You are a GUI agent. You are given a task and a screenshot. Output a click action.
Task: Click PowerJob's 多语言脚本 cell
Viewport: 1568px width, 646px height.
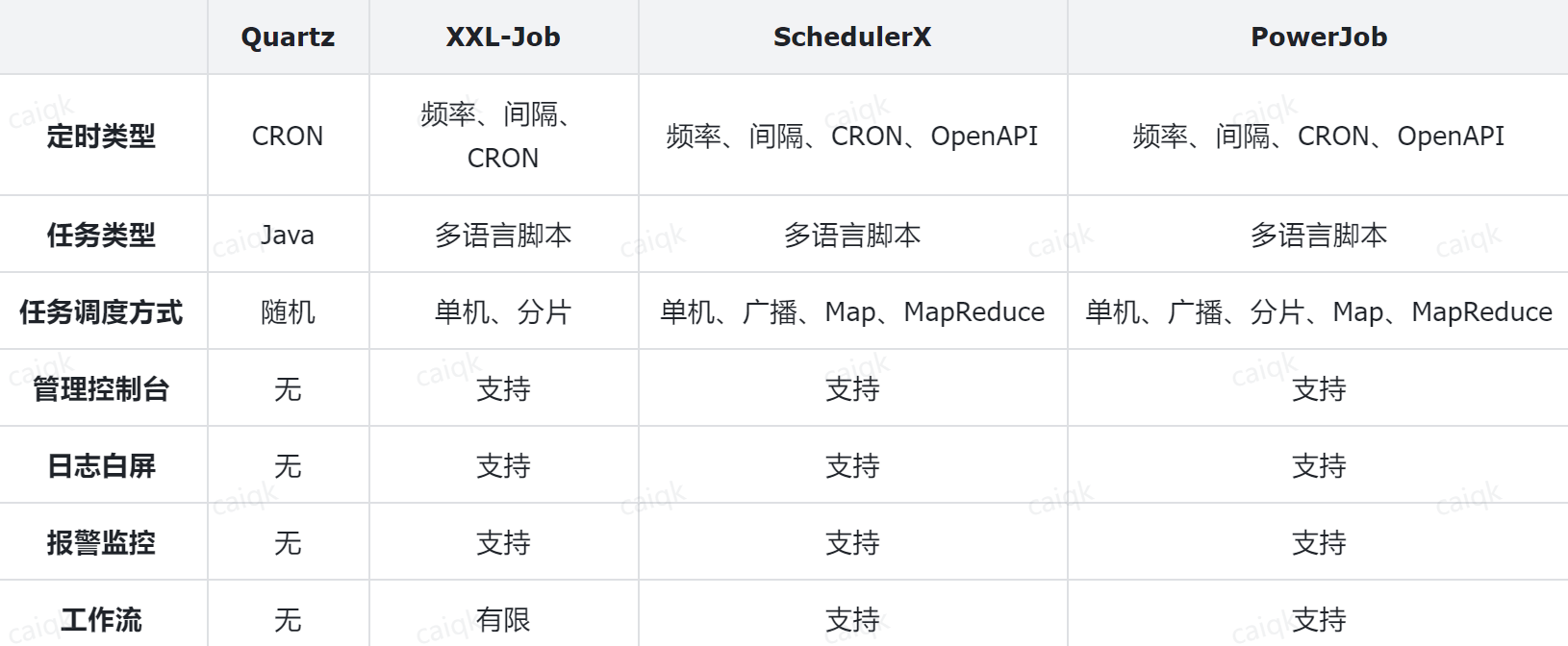pyautogui.click(x=1319, y=235)
